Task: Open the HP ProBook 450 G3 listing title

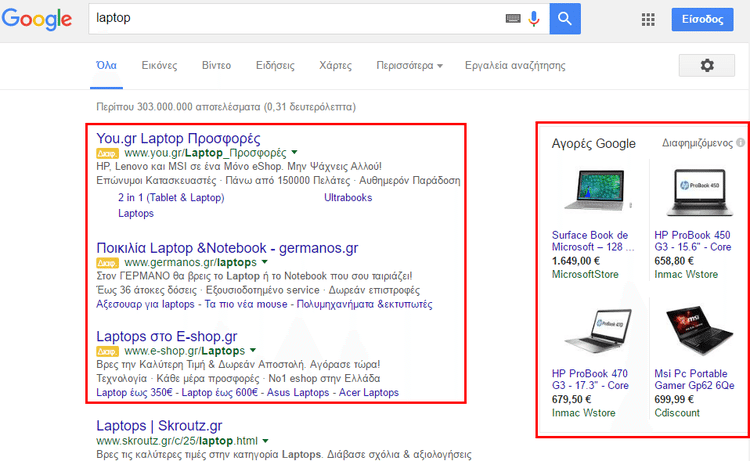Action: [x=693, y=241]
